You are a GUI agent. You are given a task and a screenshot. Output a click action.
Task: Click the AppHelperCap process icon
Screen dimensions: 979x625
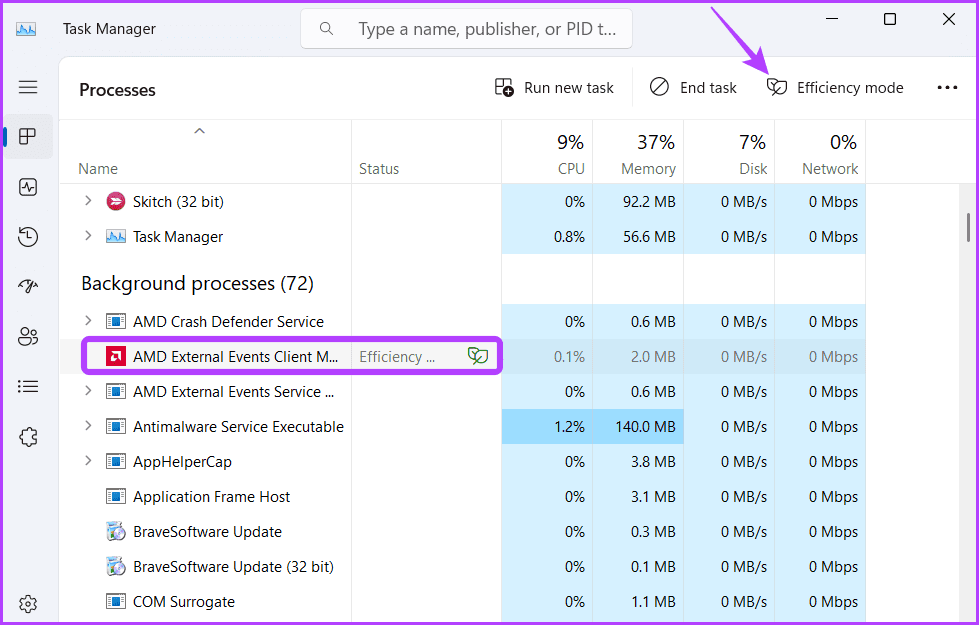coord(116,461)
